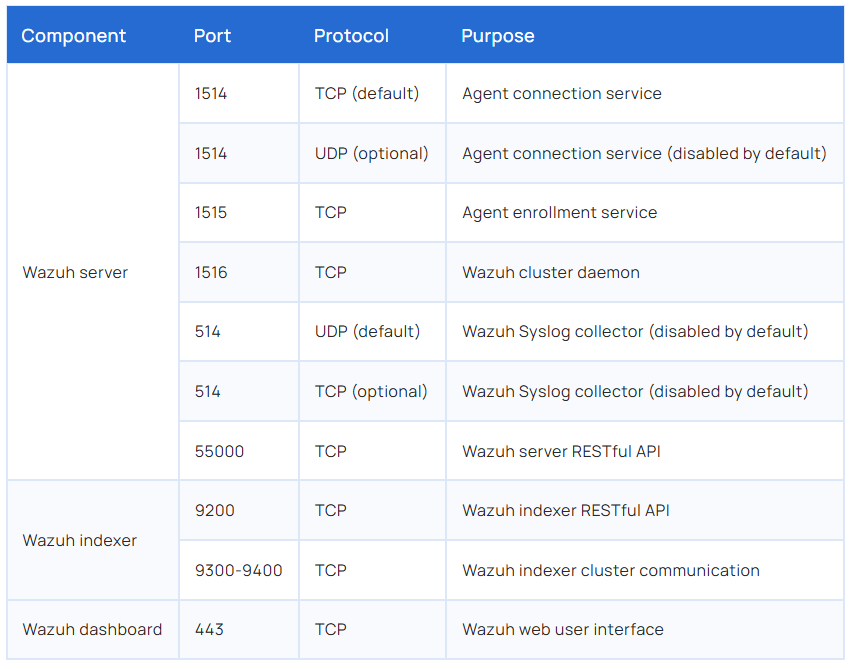Click Wazuh cluster daemon text
852x669 pixels.
550,272
